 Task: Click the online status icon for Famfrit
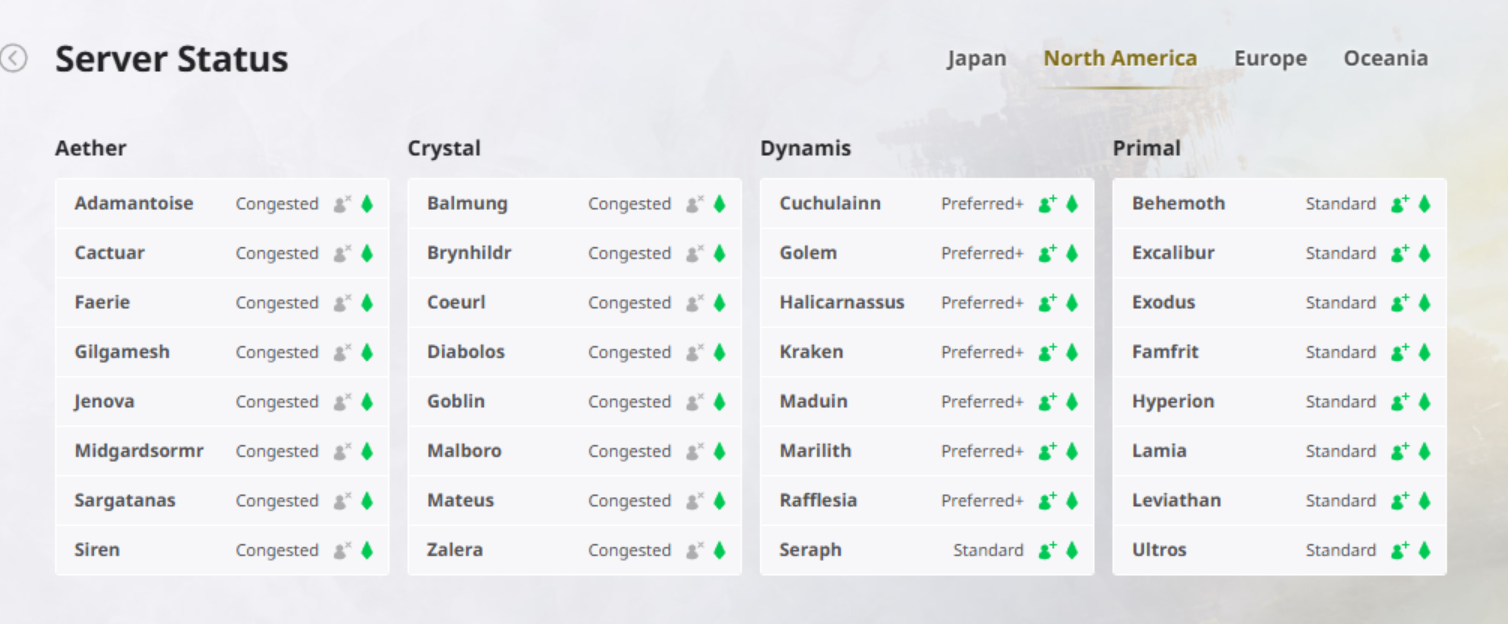click(1424, 352)
